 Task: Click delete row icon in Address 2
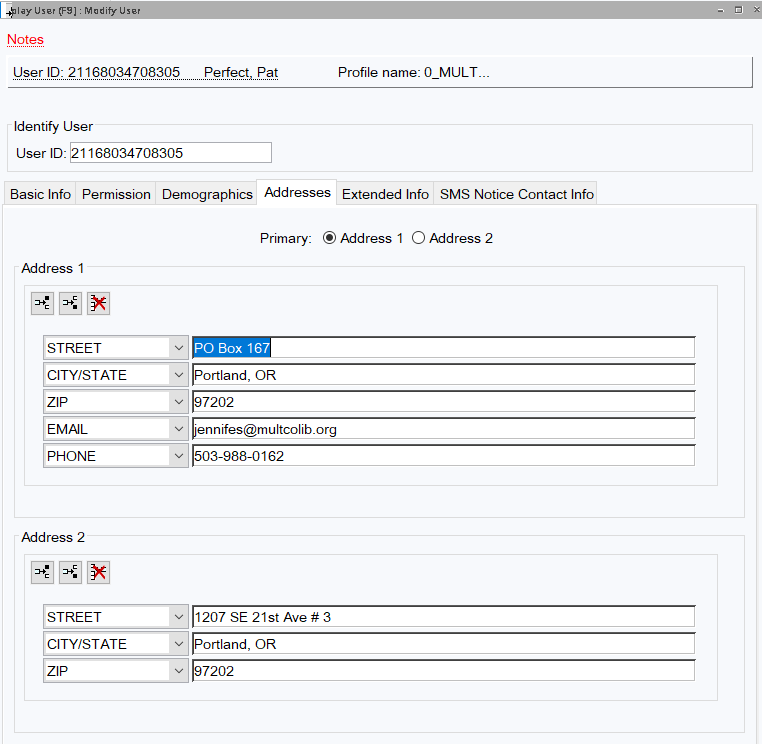[98, 572]
